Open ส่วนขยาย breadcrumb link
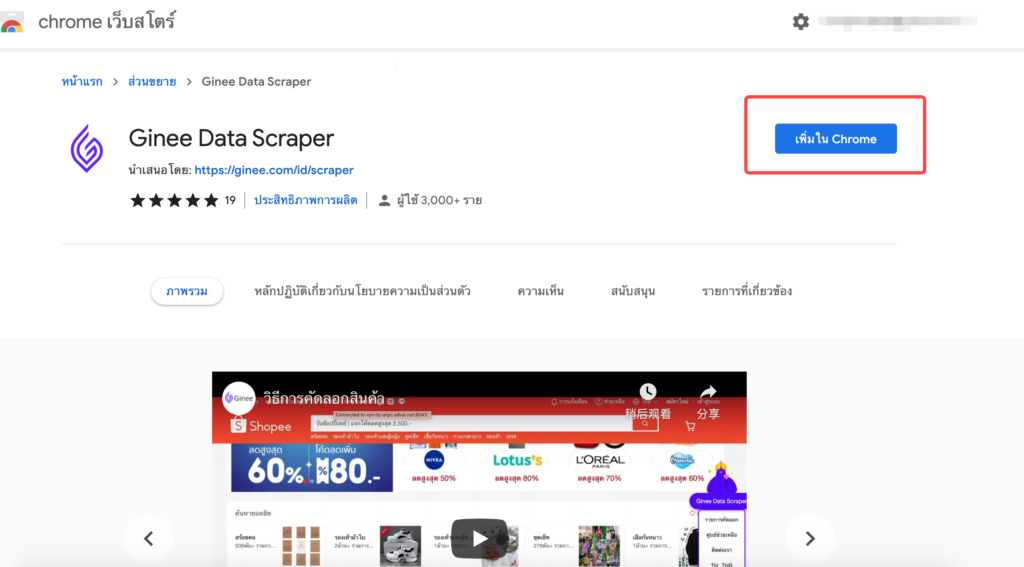Screen dimensions: 1024x567 click(152, 82)
